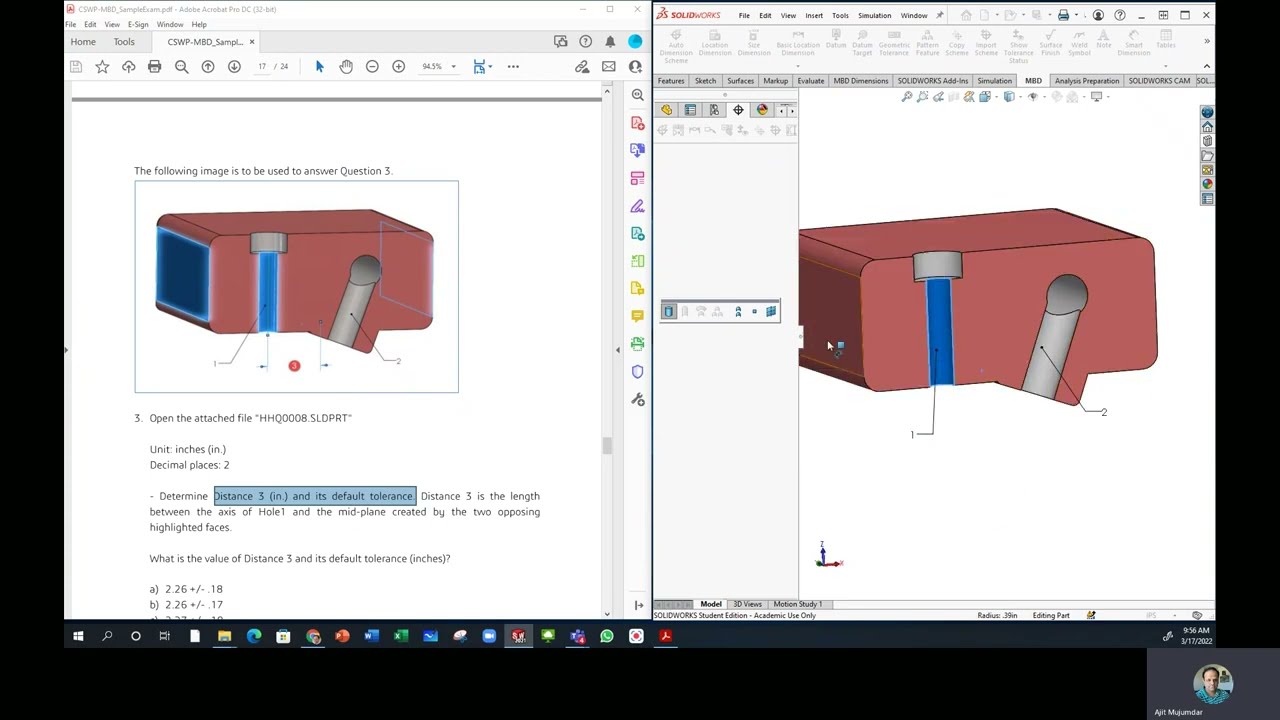Activate the Acrobat hand pan tool
Viewport: 1280px width, 720px height.
click(346, 67)
